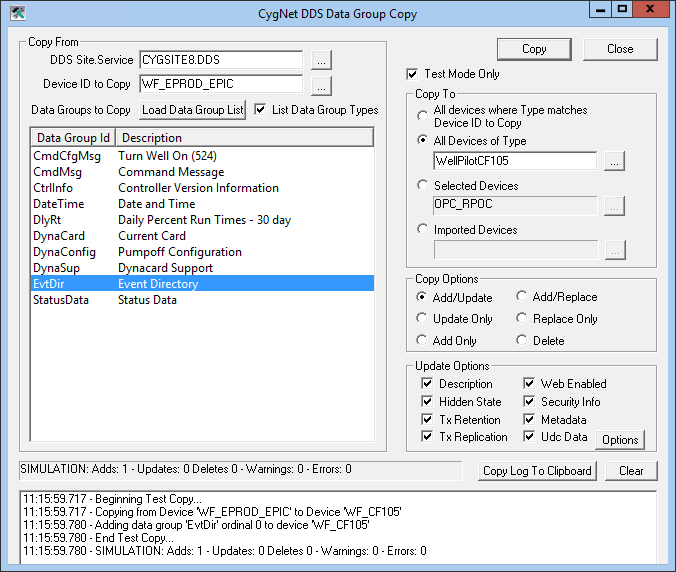Select the DlyRt data group row

point(203,220)
